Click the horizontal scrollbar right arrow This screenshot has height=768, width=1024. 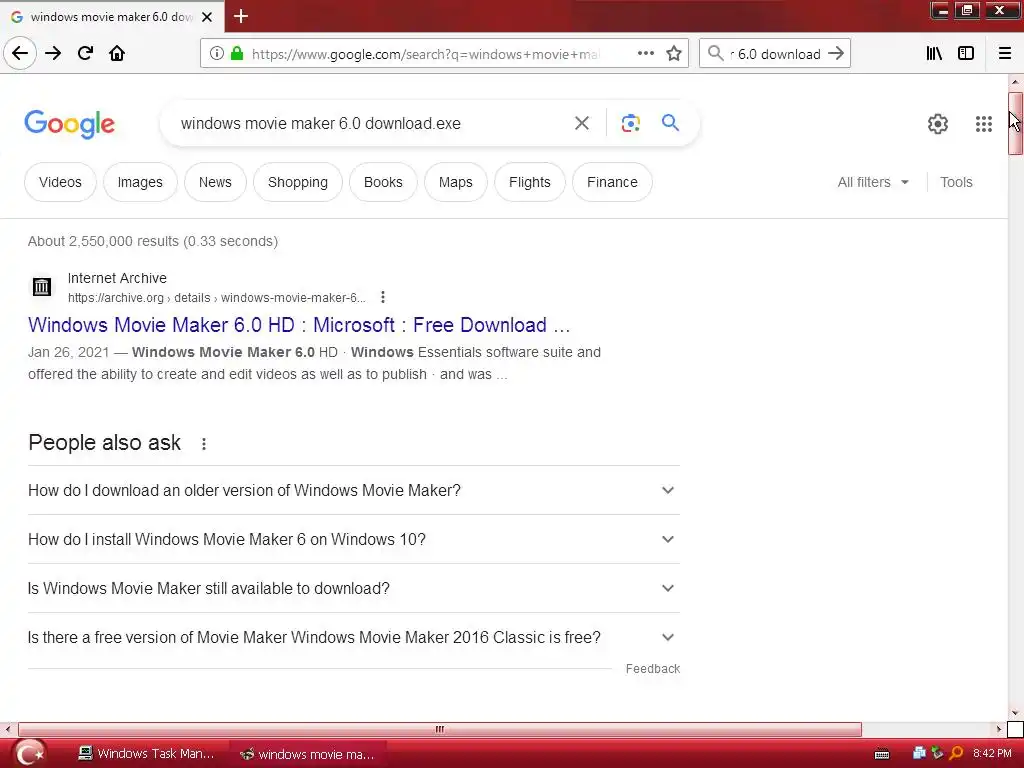[999, 729]
